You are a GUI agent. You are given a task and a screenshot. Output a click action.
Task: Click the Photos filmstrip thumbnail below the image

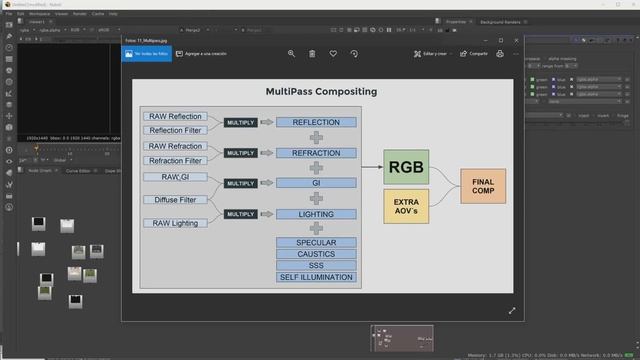[402, 338]
